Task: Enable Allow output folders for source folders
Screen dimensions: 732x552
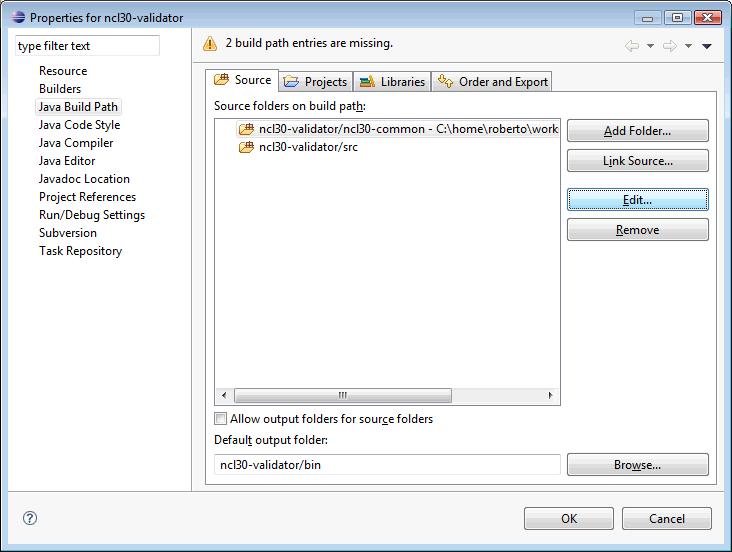Action: [221, 419]
